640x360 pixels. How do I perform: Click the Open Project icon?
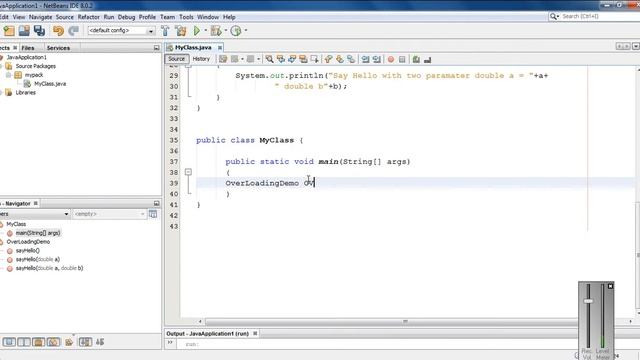[24, 31]
